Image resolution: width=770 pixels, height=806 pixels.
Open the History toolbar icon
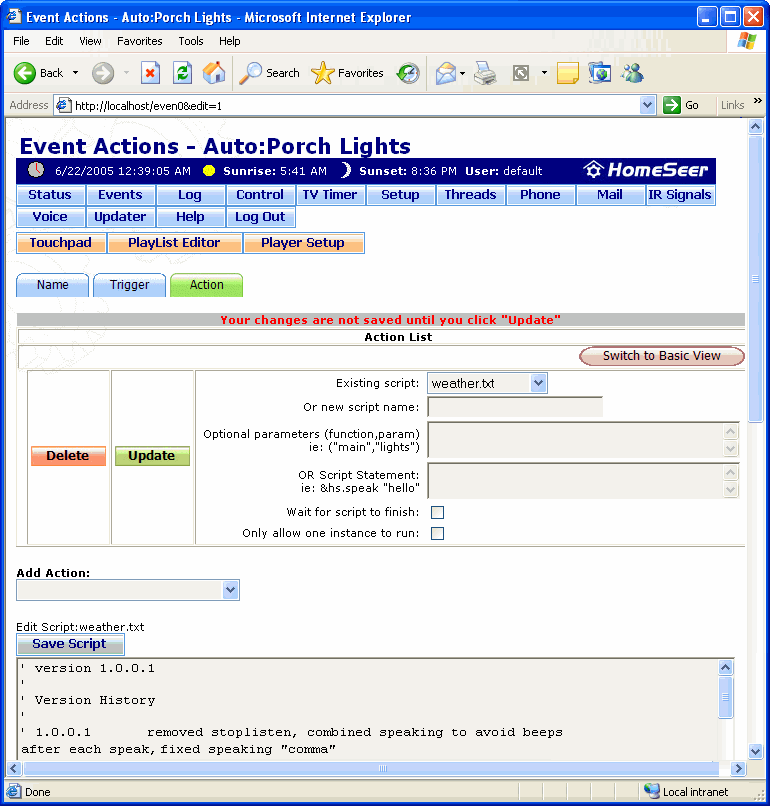[x=408, y=74]
